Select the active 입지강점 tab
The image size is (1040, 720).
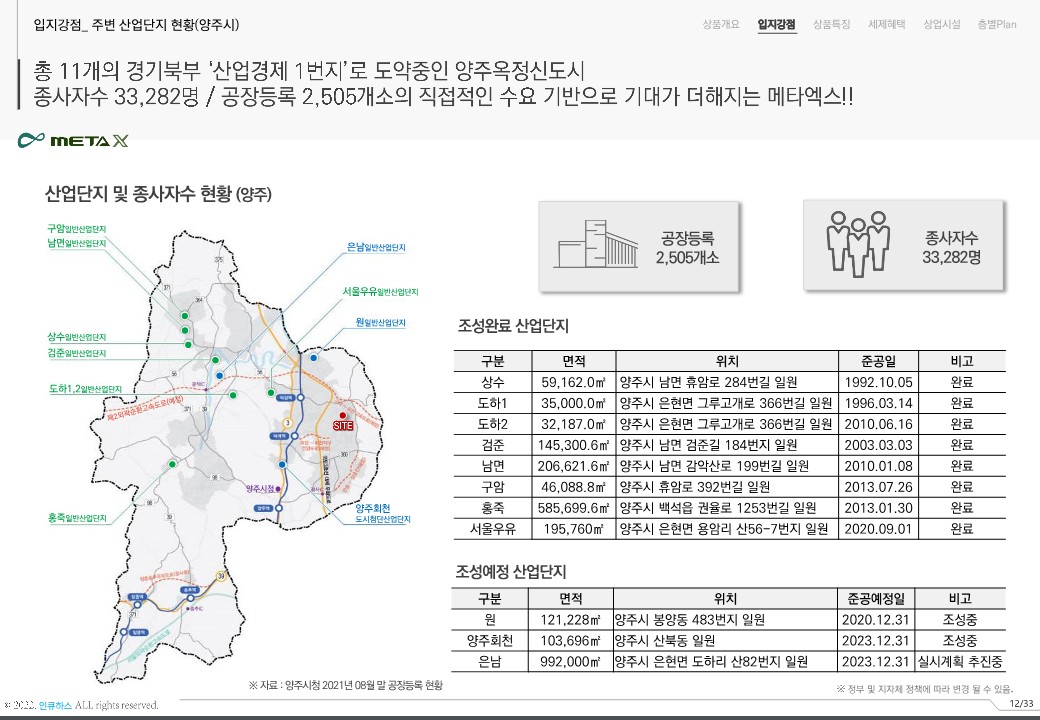777,24
